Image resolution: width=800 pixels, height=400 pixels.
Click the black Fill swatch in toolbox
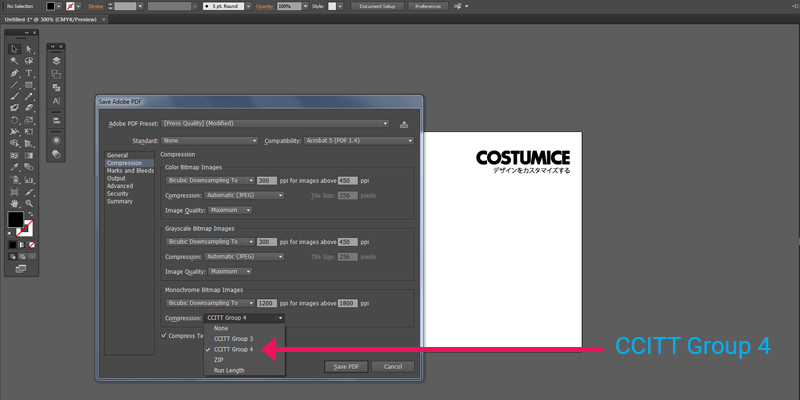tap(15, 219)
